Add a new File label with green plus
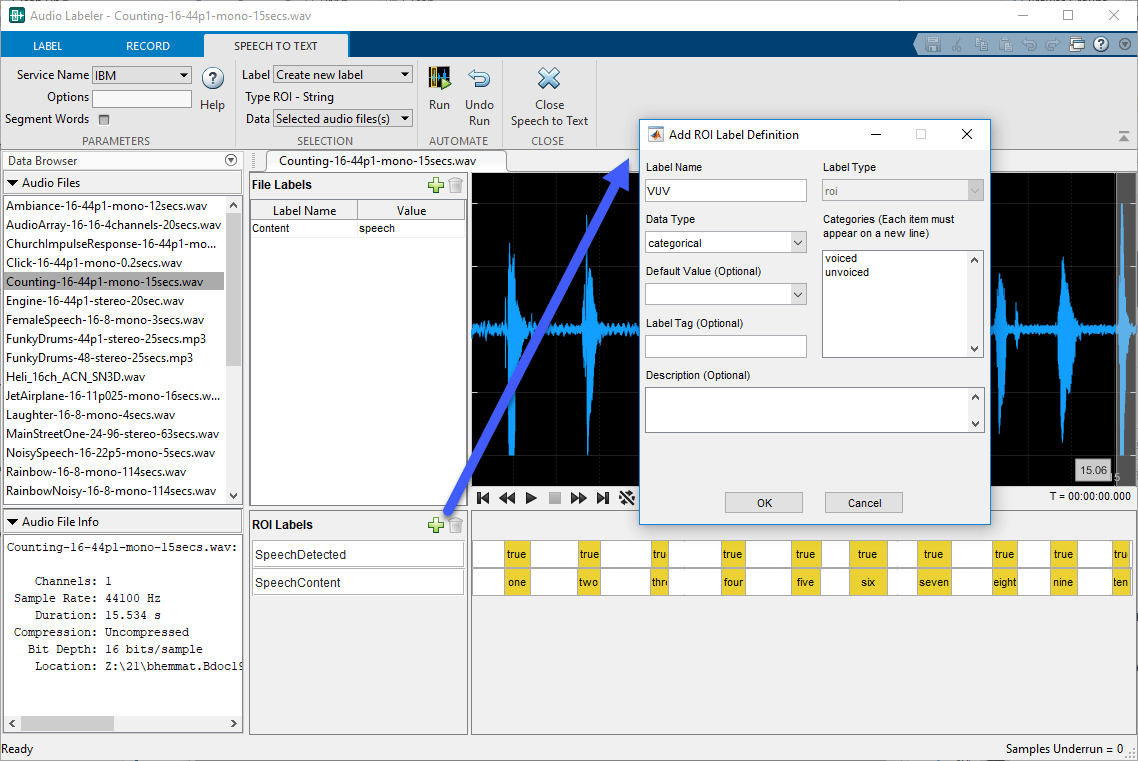 (x=435, y=185)
